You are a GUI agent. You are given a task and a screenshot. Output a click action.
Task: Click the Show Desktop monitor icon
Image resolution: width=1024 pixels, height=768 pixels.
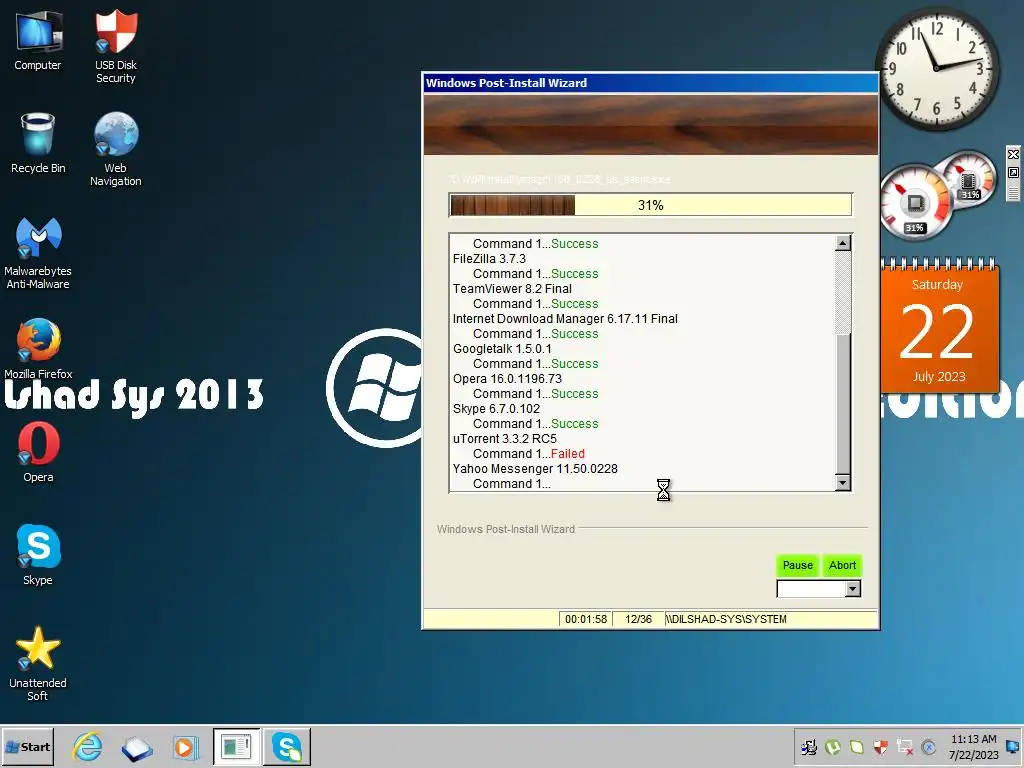point(1013,746)
